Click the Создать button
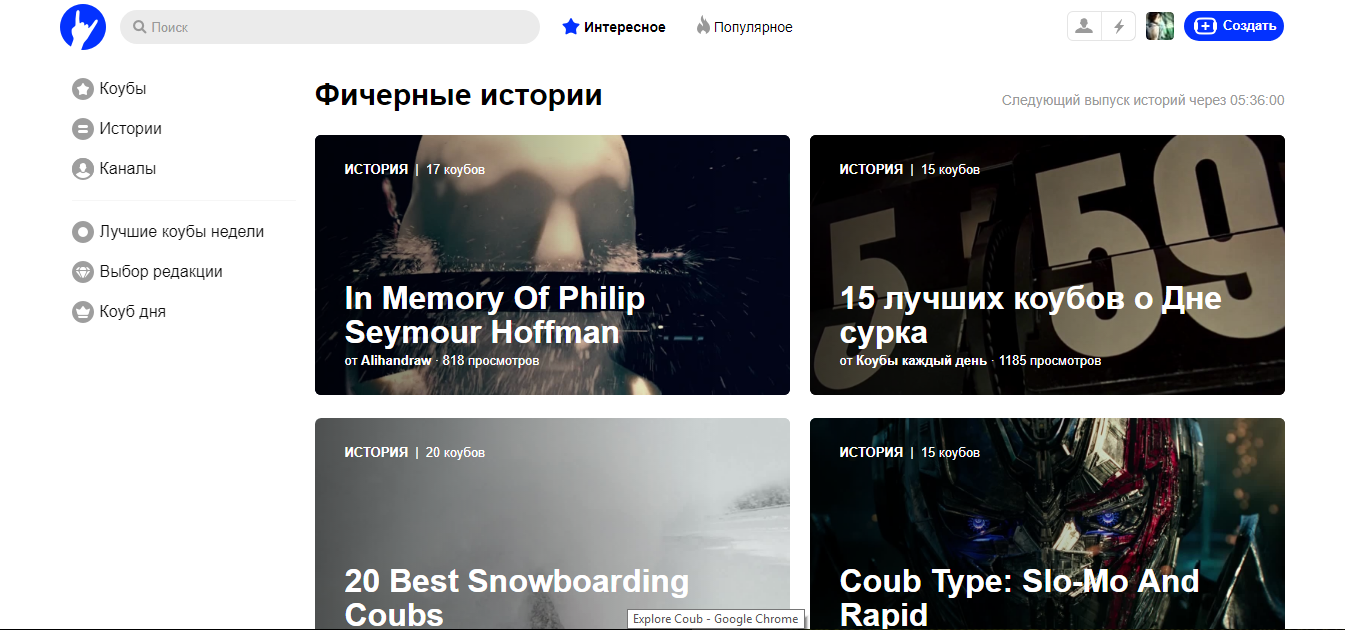 [x=1234, y=27]
